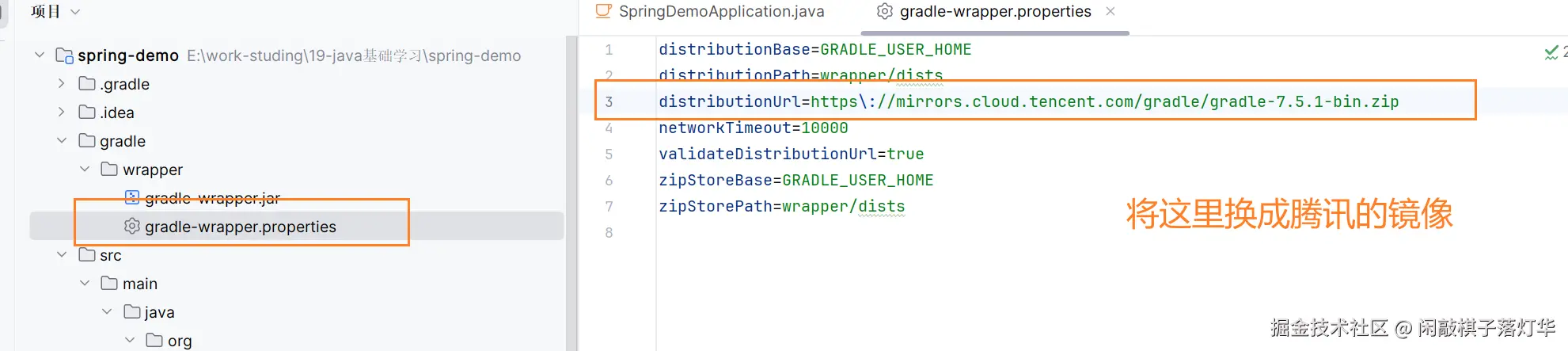Open the 项目 view dropdown
The height and width of the screenshot is (351, 1568).
pyautogui.click(x=55, y=12)
